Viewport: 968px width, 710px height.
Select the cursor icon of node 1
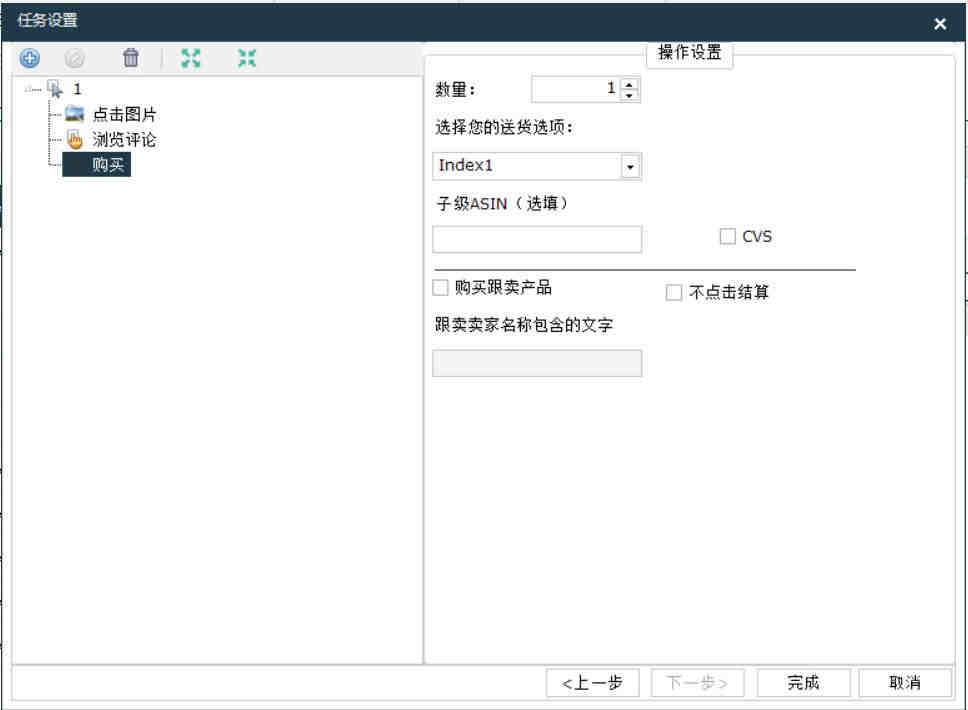click(x=56, y=89)
